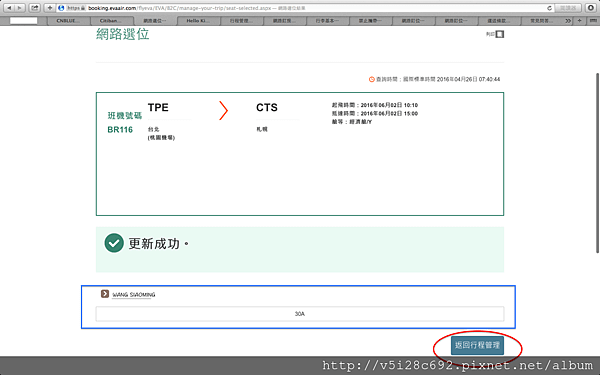Click the brown arrow icon beside passenger name
600x375 pixels.
tap(105, 294)
